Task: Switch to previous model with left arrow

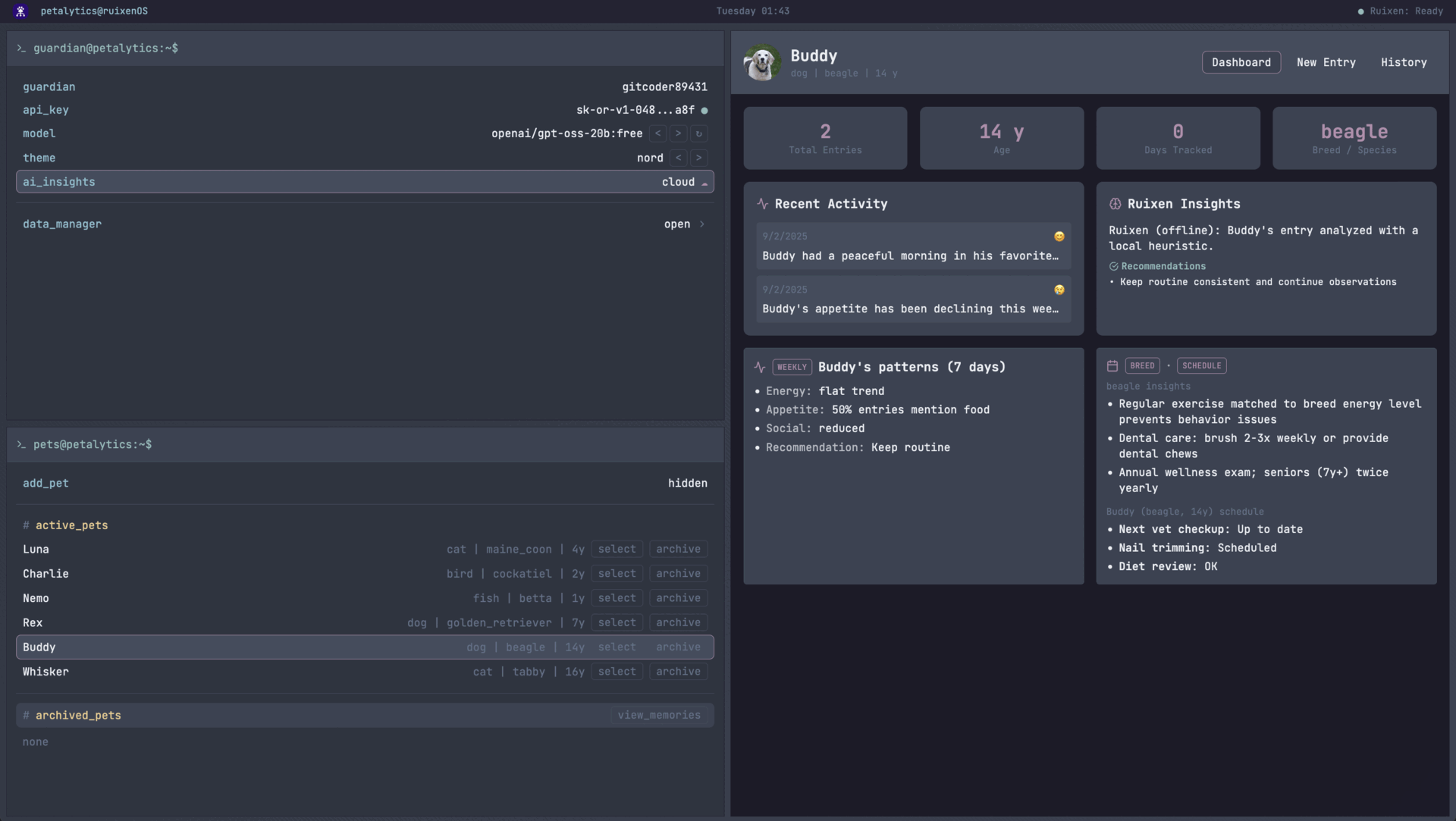Action: click(657, 133)
